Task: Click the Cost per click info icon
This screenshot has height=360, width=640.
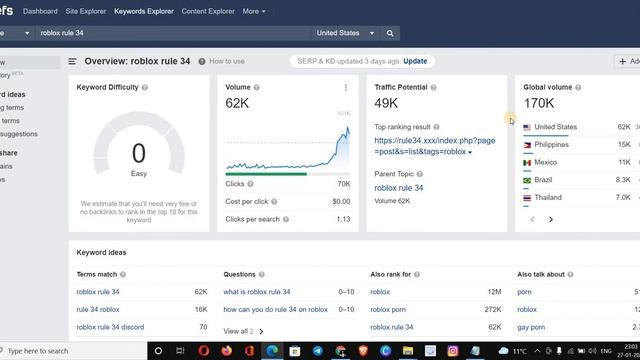Action: click(x=274, y=202)
